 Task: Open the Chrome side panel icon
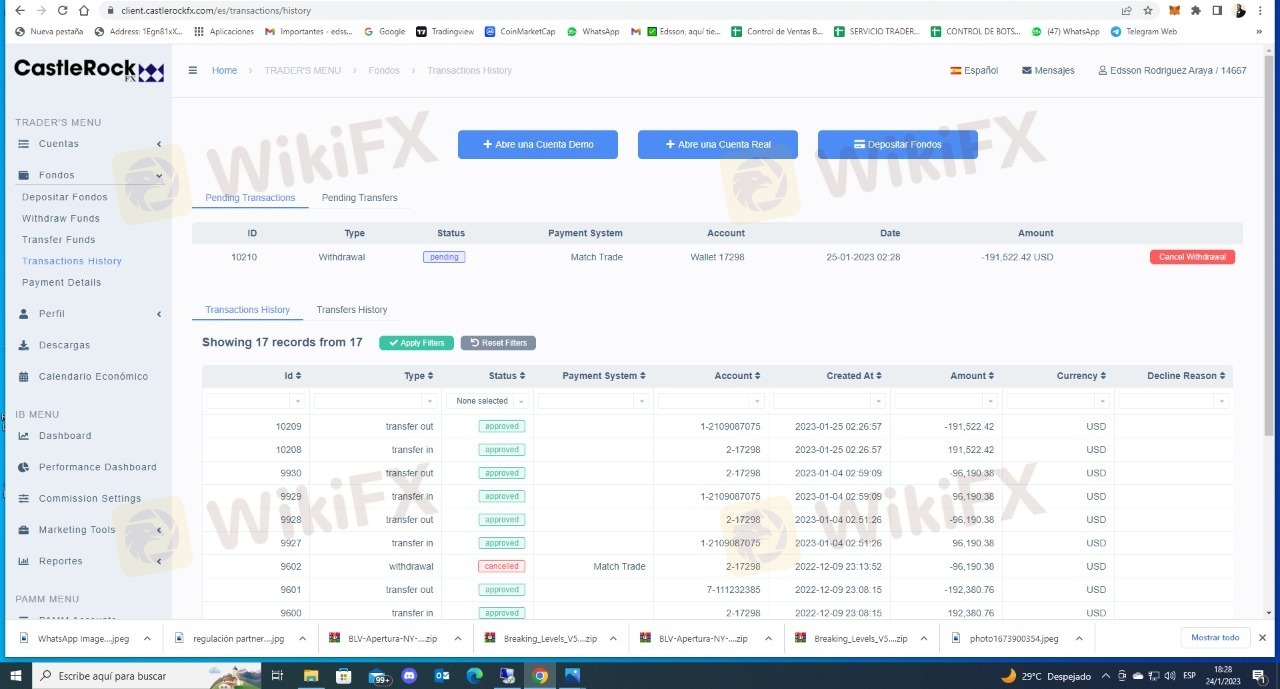coord(1217,10)
